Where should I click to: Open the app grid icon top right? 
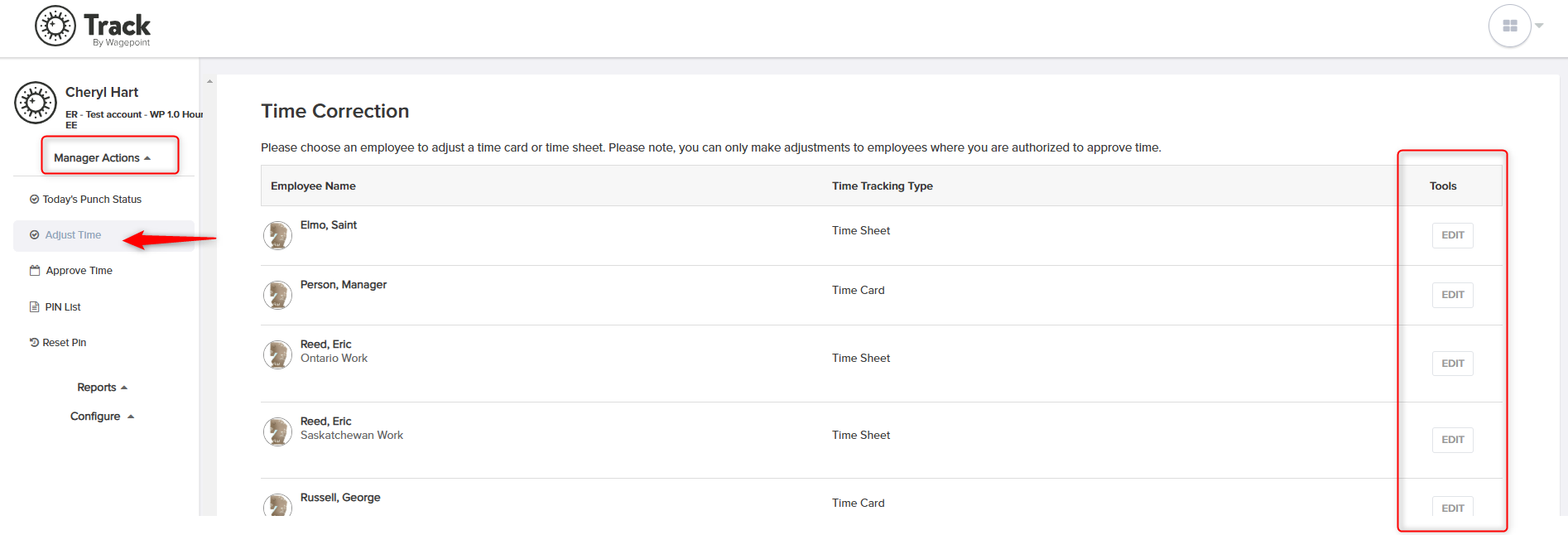coord(1509,26)
